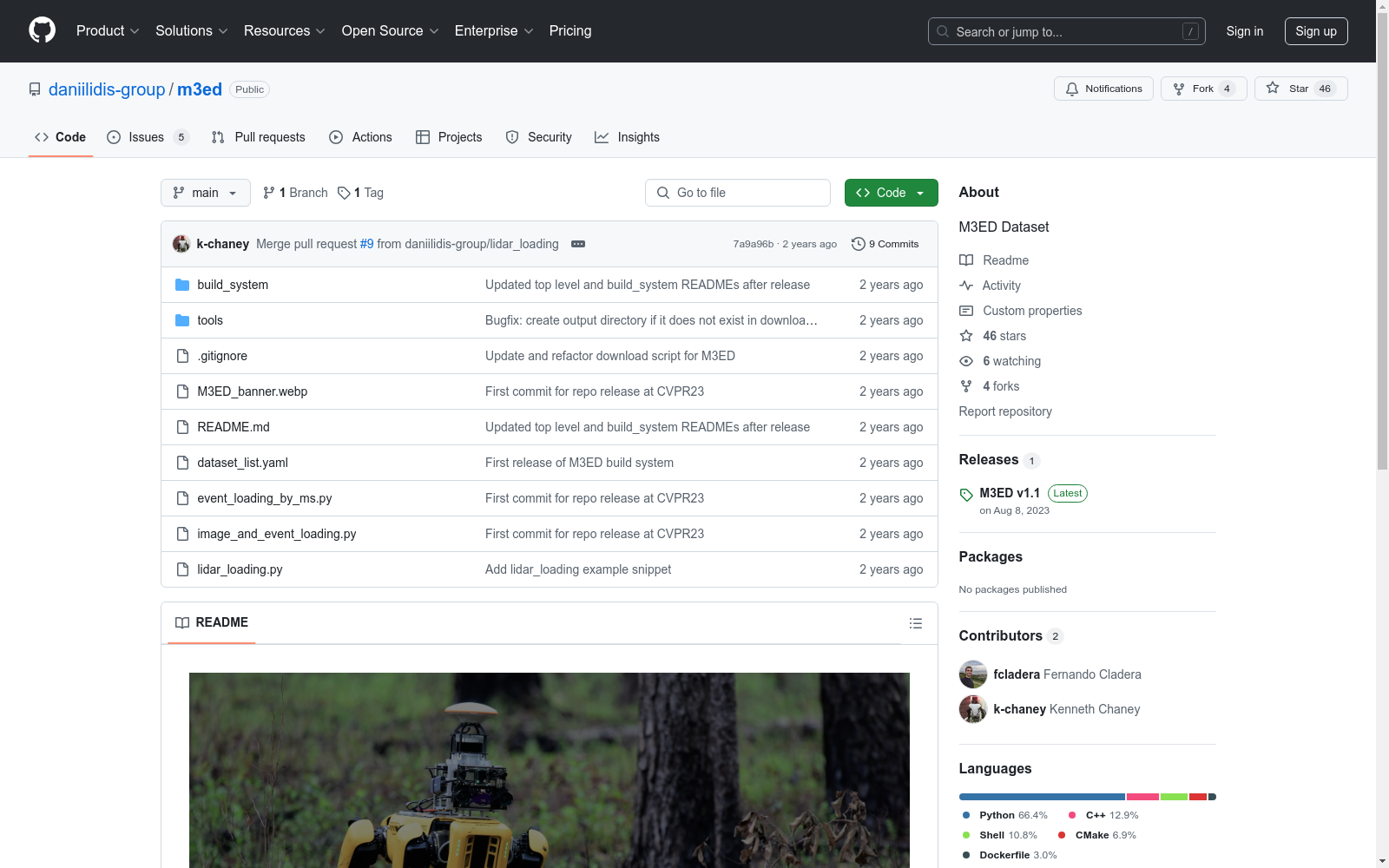Image resolution: width=1389 pixels, height=868 pixels.
Task: Click the book icon next to Readme
Action: [x=966, y=260]
